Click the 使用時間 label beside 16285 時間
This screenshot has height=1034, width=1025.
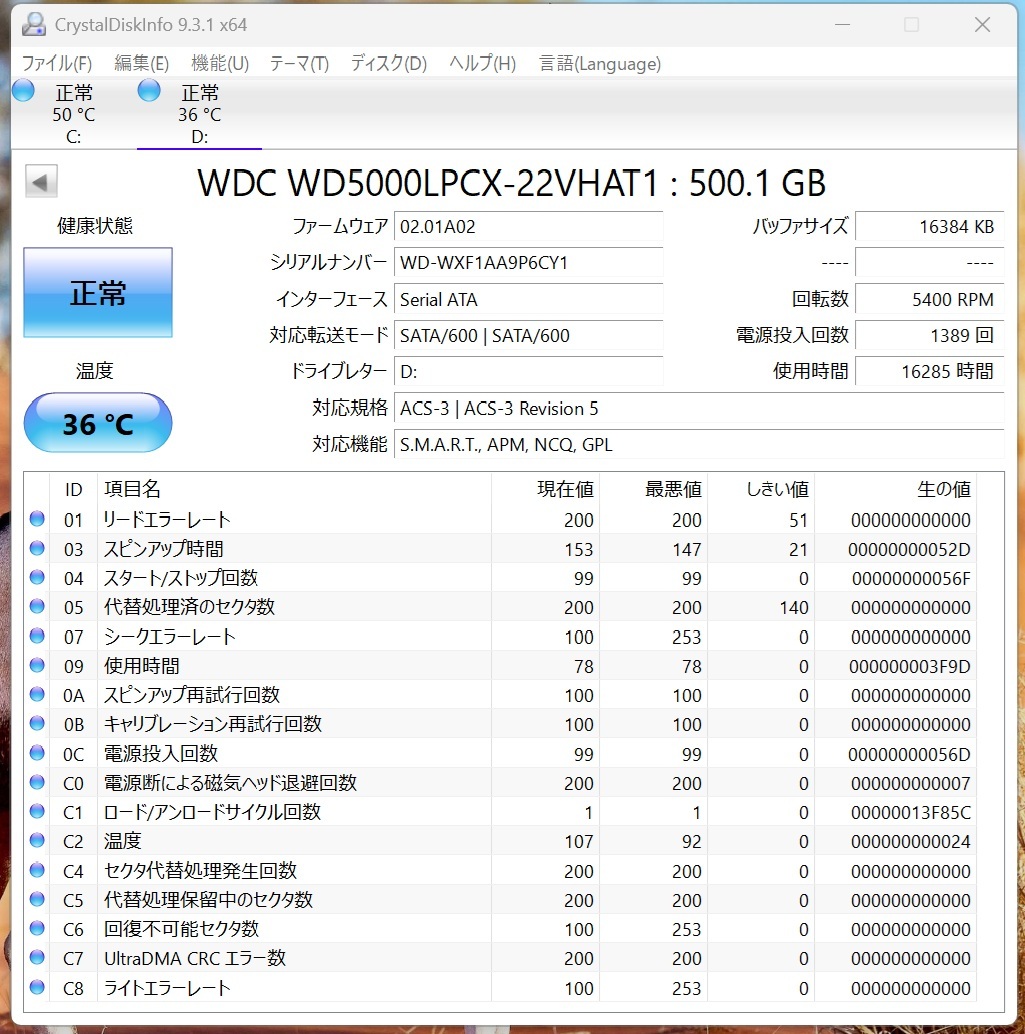(811, 371)
